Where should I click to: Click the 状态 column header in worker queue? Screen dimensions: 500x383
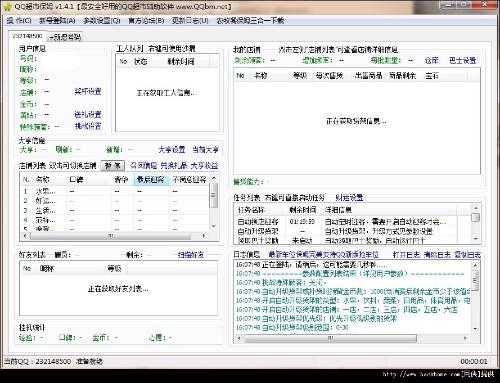(146, 62)
